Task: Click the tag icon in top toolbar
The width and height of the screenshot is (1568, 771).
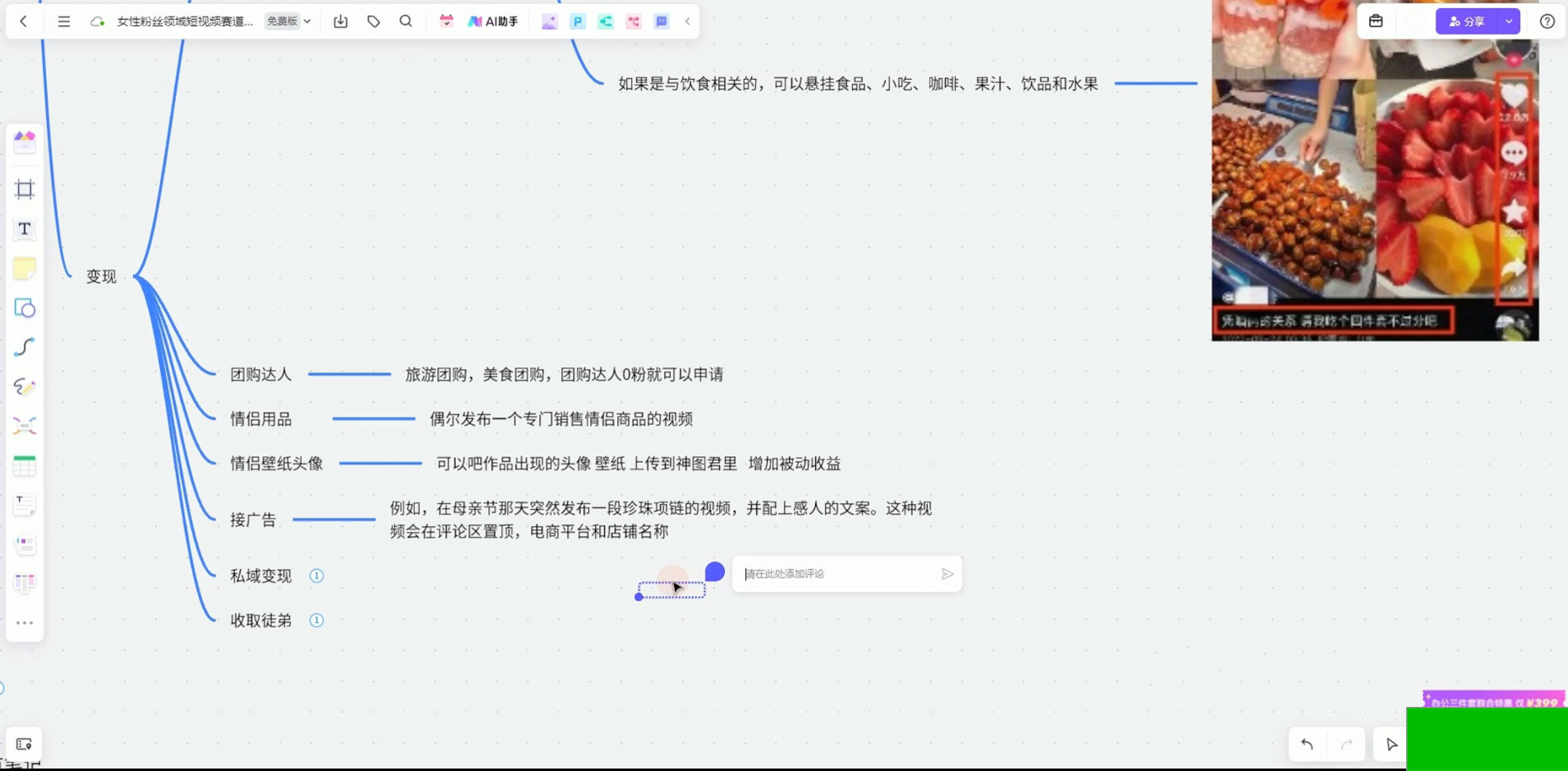Action: point(374,21)
